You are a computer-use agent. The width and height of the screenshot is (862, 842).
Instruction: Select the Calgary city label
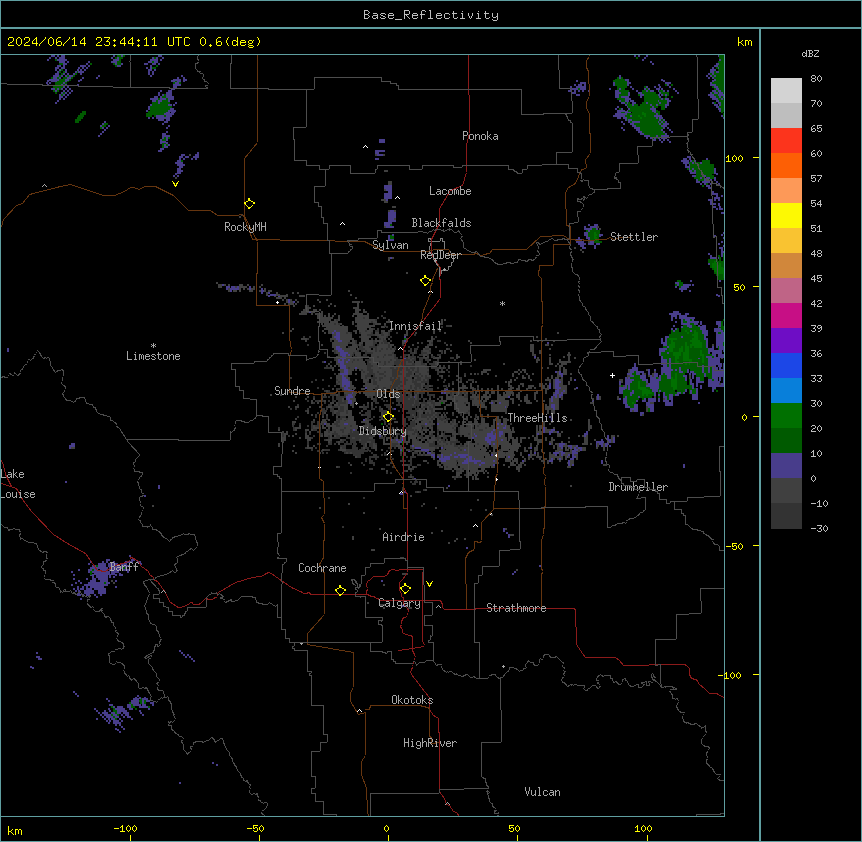coord(400,603)
